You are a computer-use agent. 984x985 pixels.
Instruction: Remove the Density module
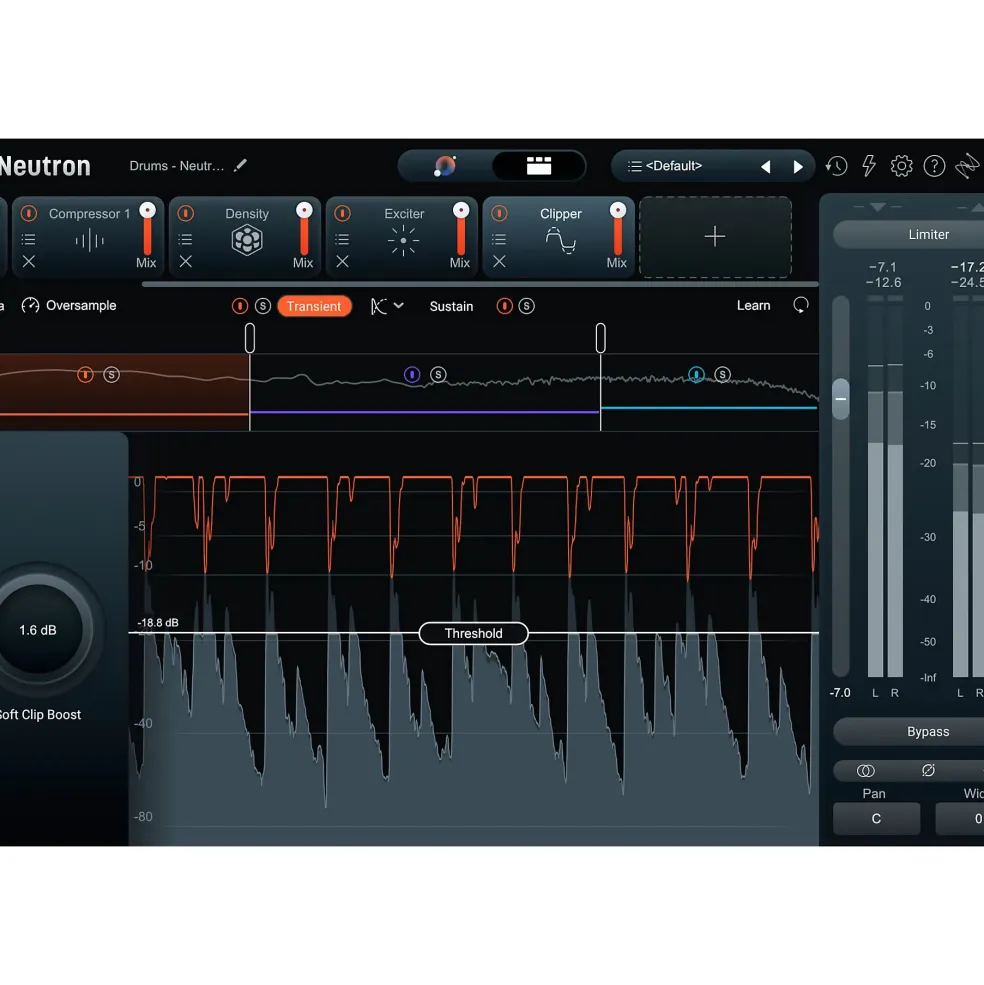pos(185,261)
